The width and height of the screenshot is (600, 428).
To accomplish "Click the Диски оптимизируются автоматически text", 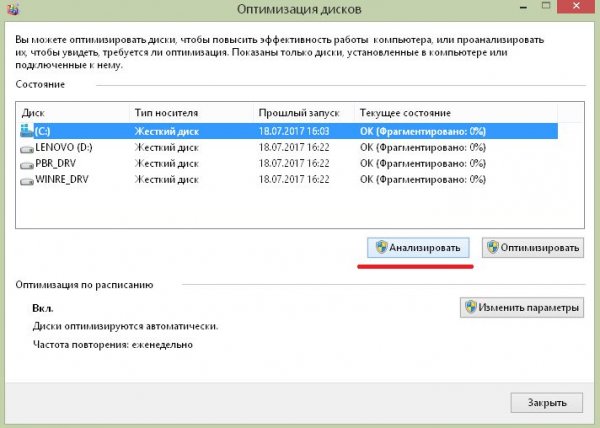I will [125, 326].
